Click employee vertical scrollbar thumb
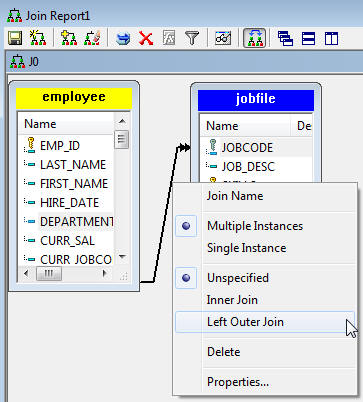This screenshot has height=402, width=363. click(x=121, y=139)
